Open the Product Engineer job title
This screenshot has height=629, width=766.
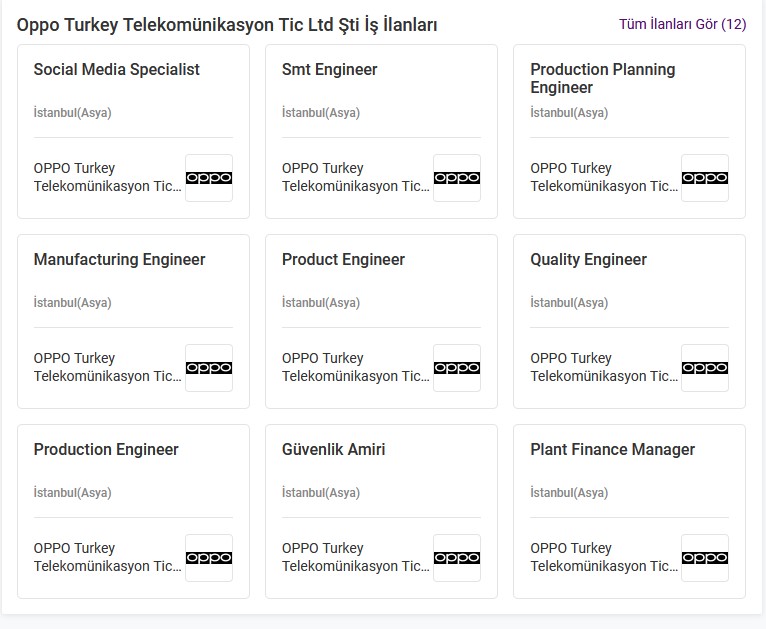coord(343,260)
